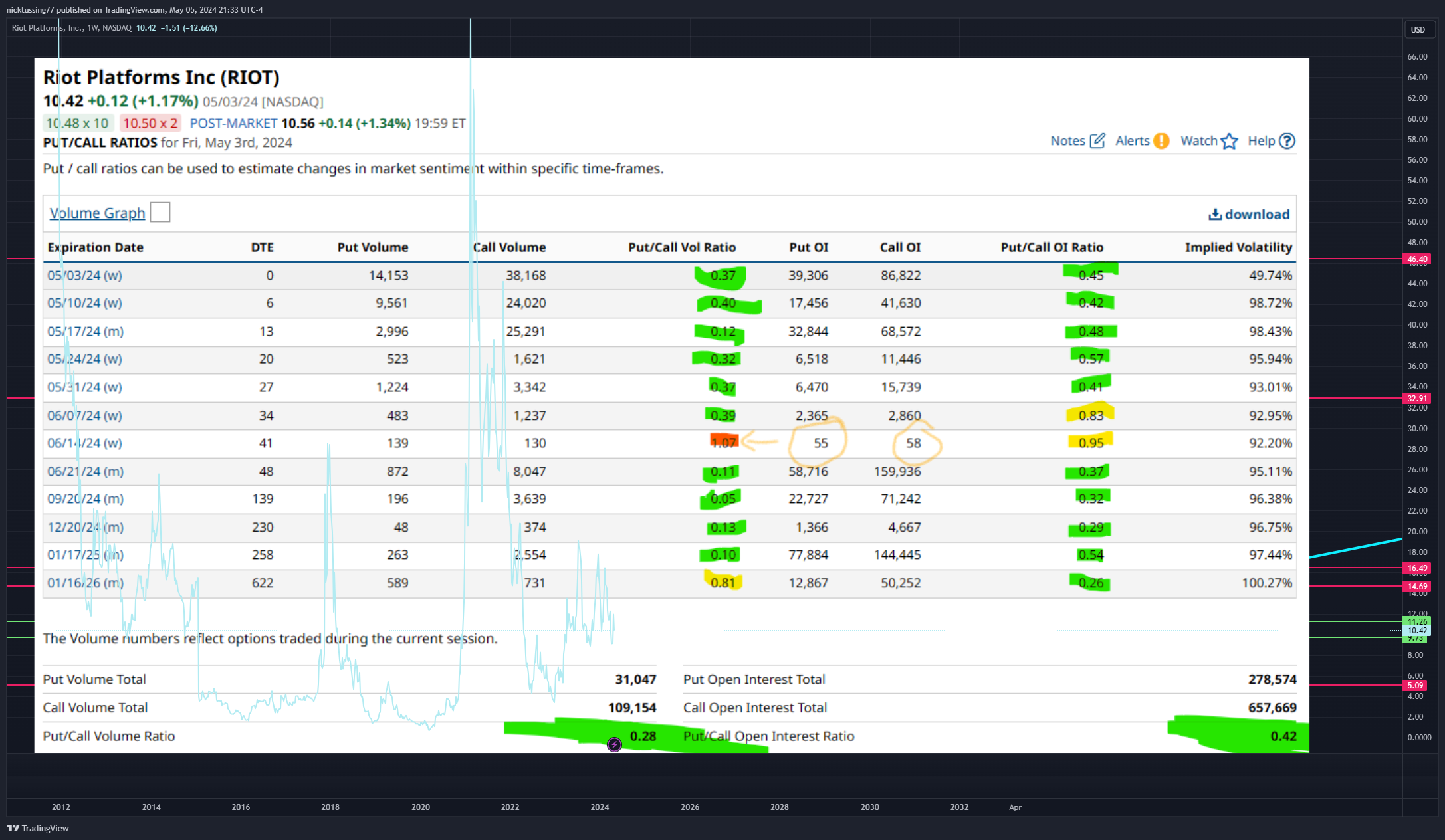Screen dimensions: 1445x840
Task: Click the DTE column header
Action: click(262, 247)
